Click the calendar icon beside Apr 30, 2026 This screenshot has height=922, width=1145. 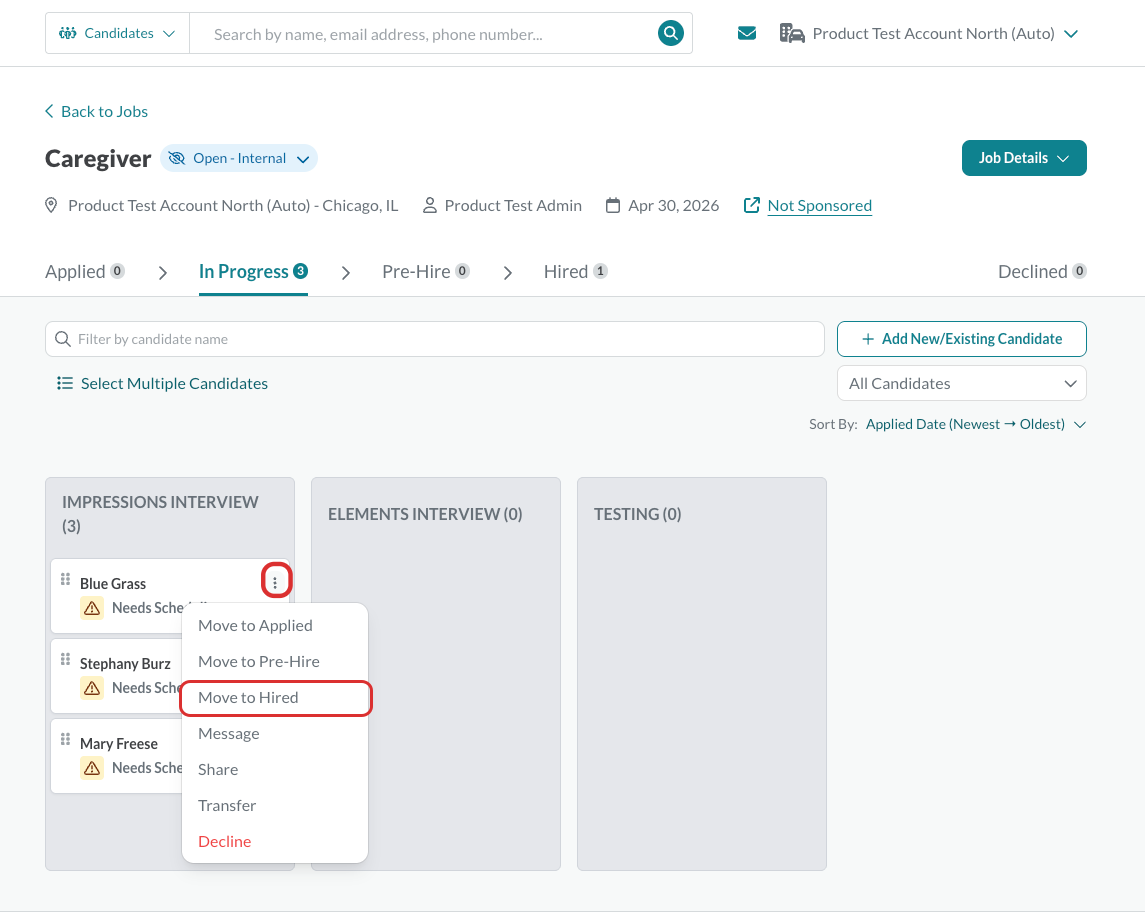click(613, 205)
